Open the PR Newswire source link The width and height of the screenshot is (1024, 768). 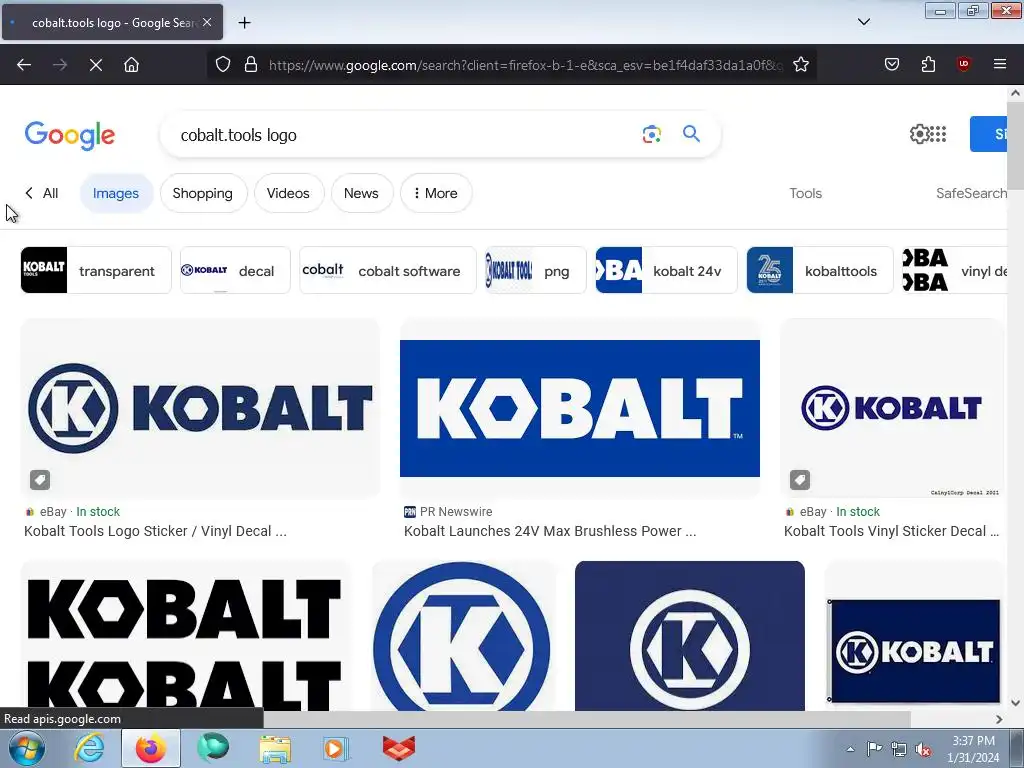tap(448, 512)
